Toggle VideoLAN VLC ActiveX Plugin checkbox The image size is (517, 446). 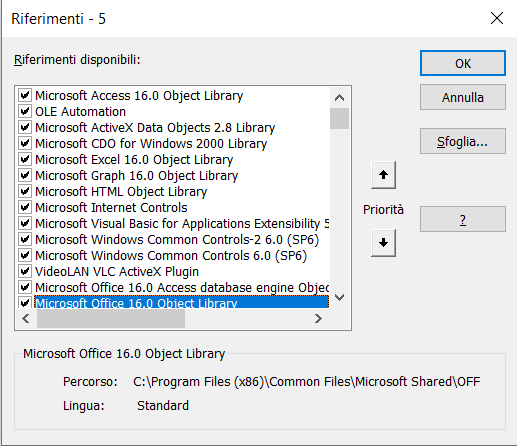25,271
